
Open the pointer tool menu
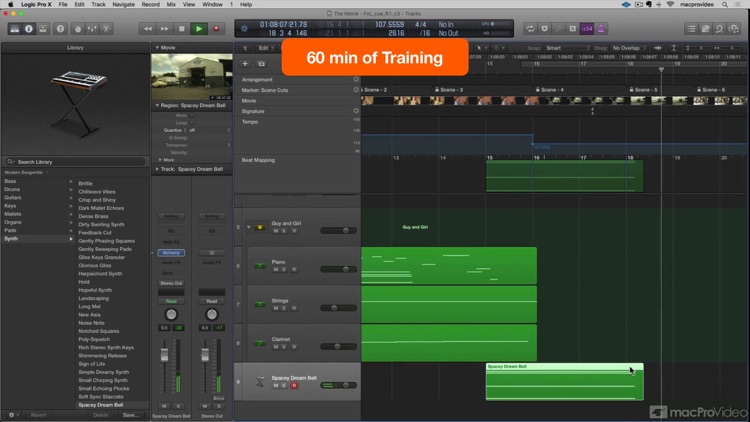click(481, 48)
